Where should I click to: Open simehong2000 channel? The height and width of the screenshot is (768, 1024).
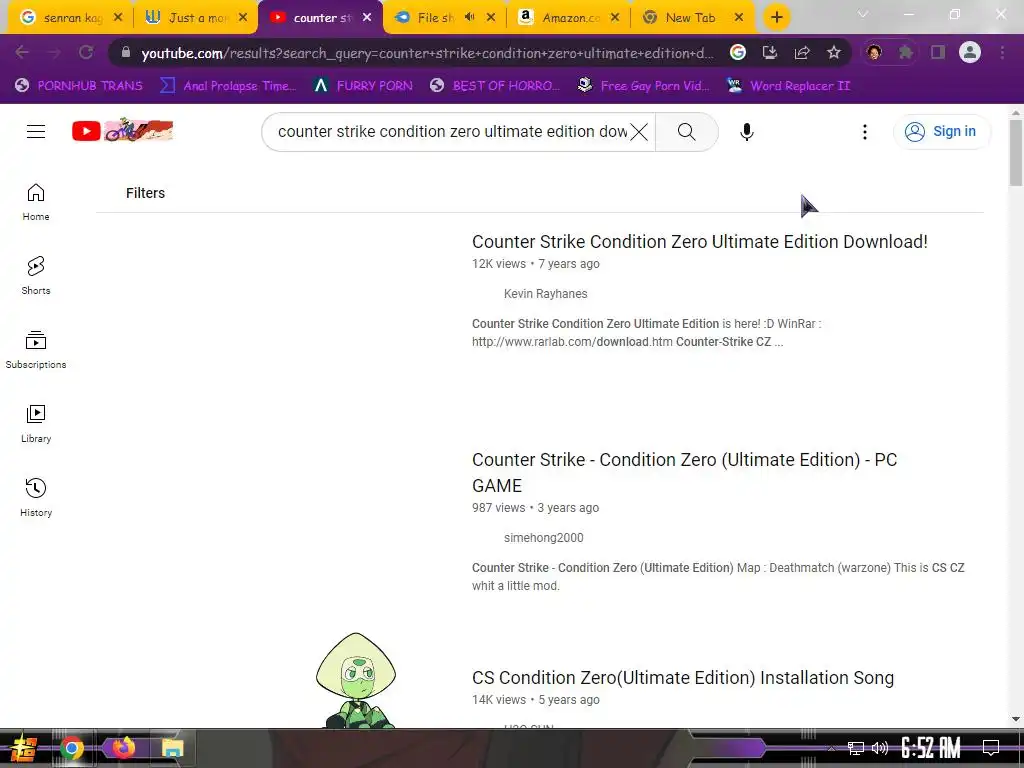(x=543, y=538)
